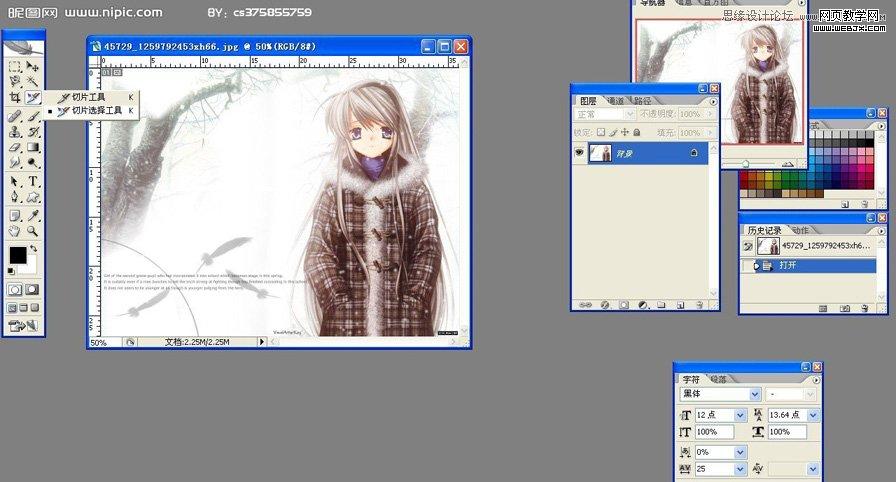Reset default foreground/background colors

pyautogui.click(x=11, y=271)
